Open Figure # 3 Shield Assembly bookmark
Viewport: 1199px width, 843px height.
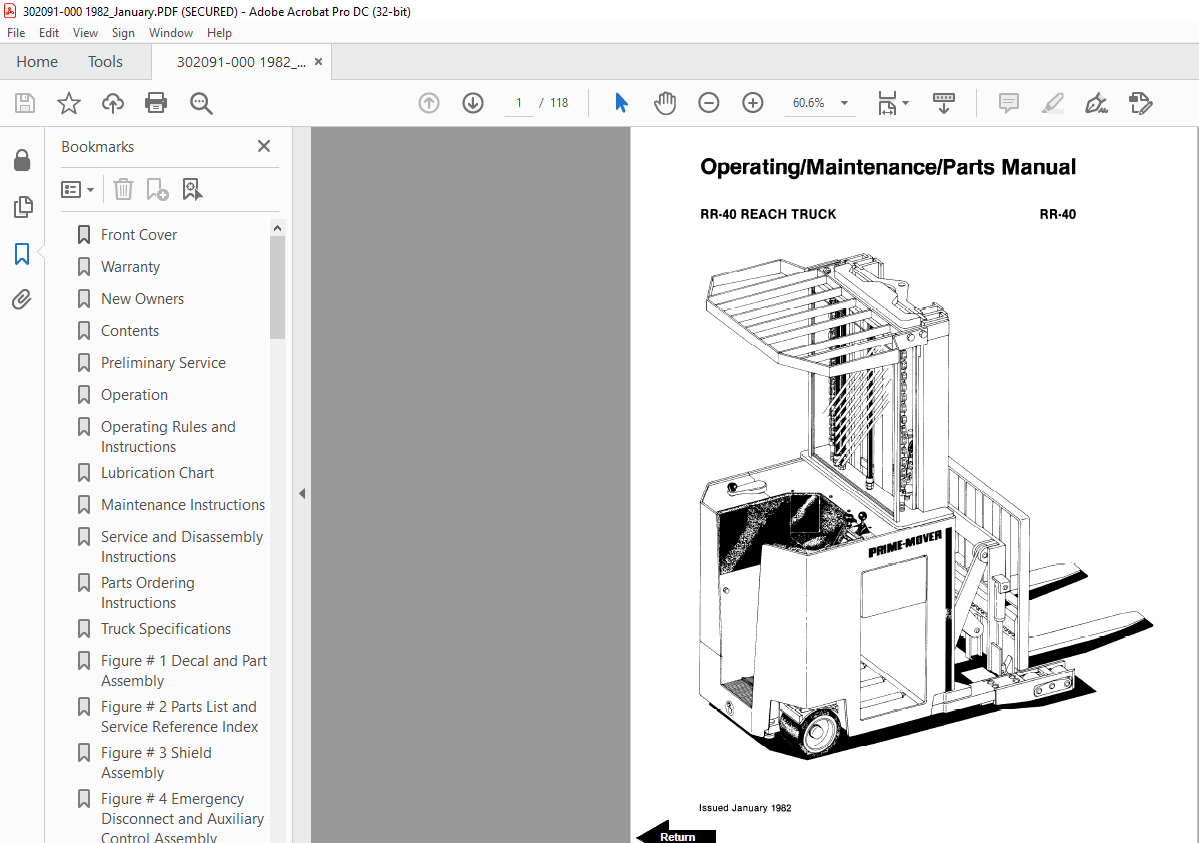pos(156,763)
